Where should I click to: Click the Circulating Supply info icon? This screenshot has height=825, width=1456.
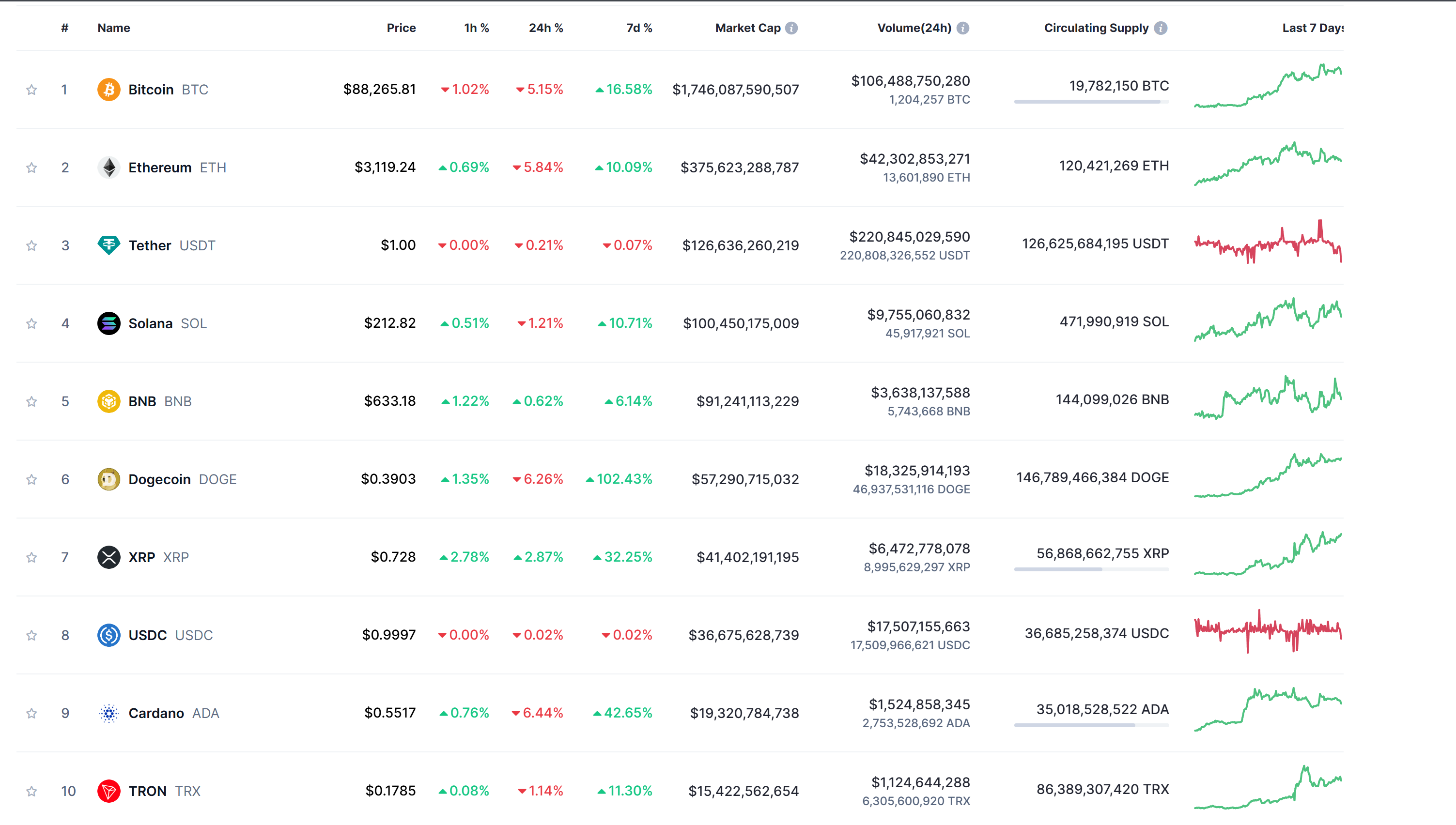[x=1161, y=29]
